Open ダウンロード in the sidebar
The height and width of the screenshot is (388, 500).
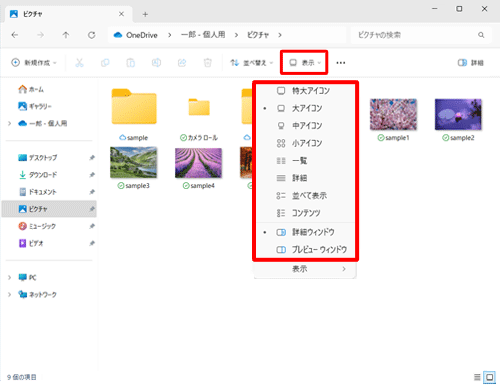pos(37,175)
